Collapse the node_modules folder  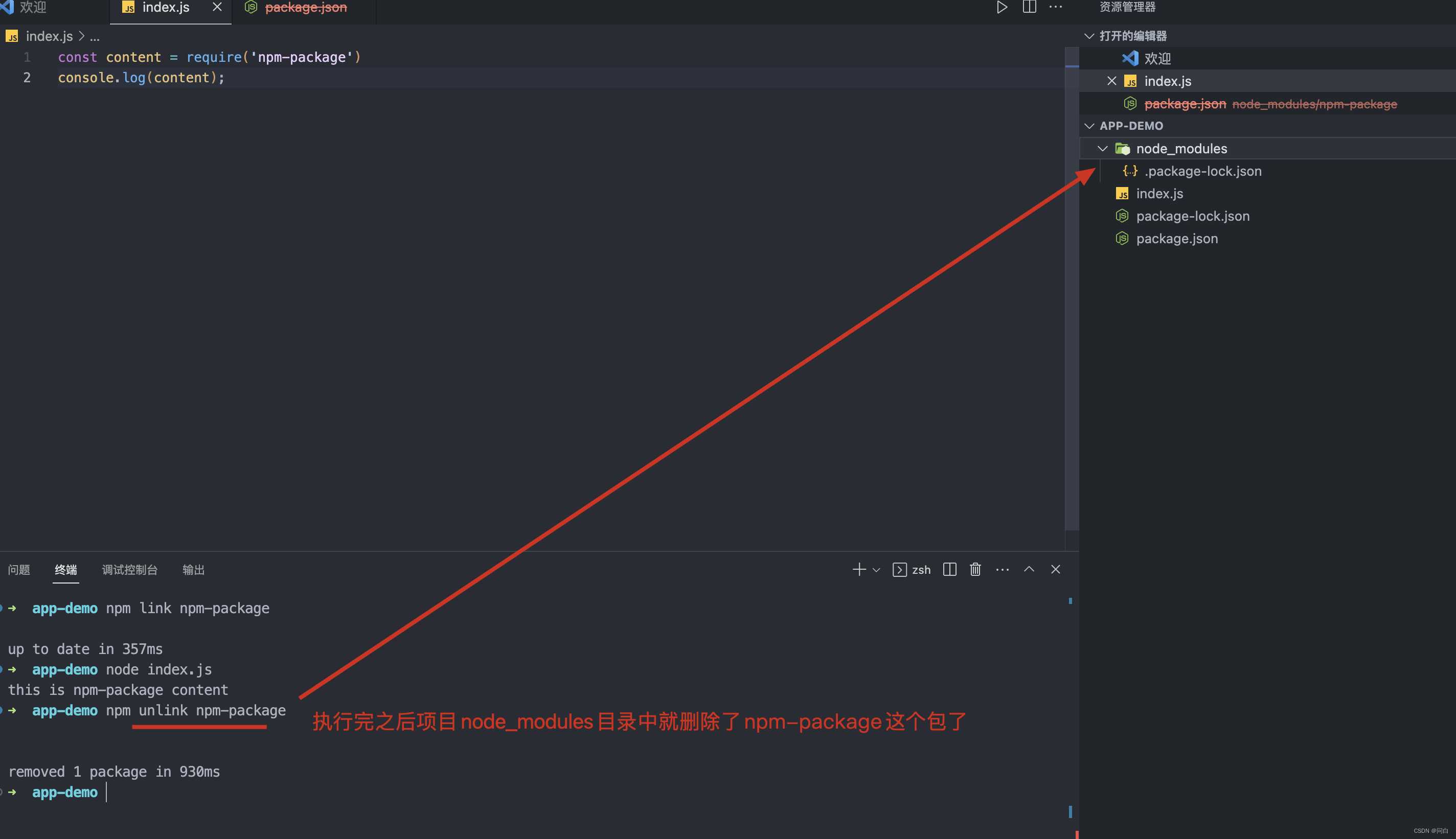click(x=1103, y=149)
